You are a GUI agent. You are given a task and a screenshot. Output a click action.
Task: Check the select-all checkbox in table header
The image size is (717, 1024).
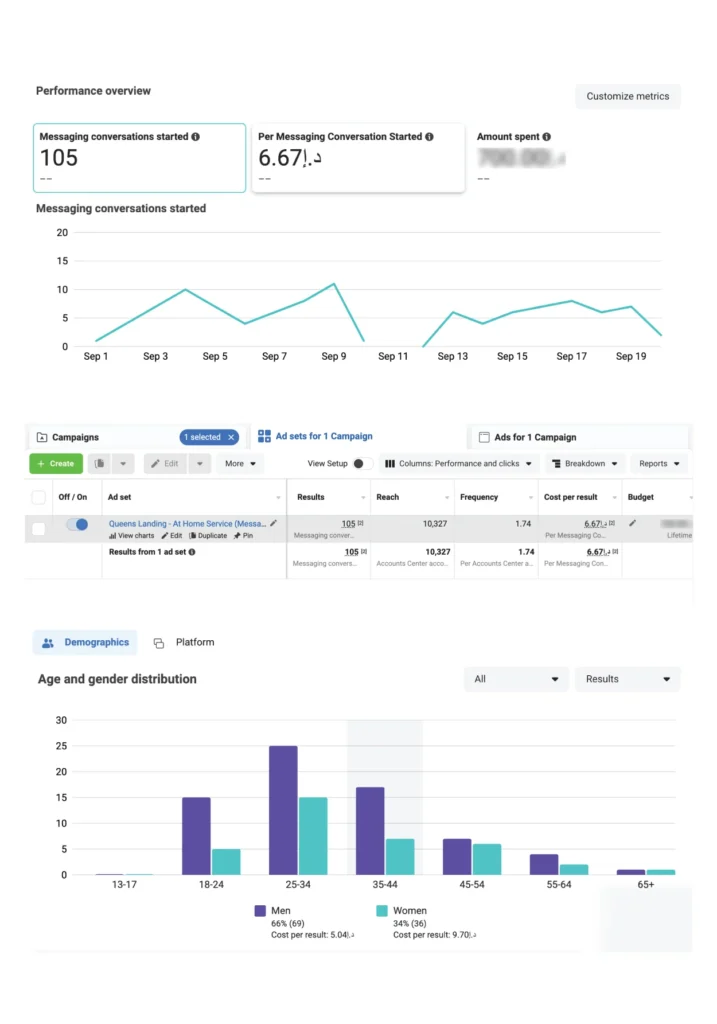coord(38,497)
